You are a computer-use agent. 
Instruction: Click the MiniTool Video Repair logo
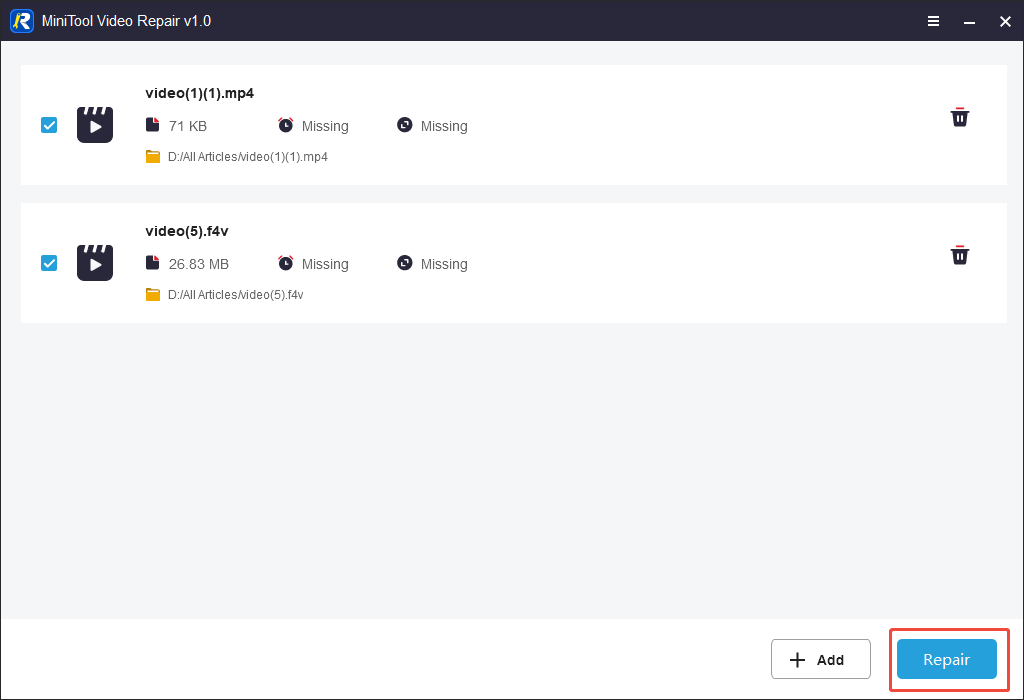(x=22, y=21)
